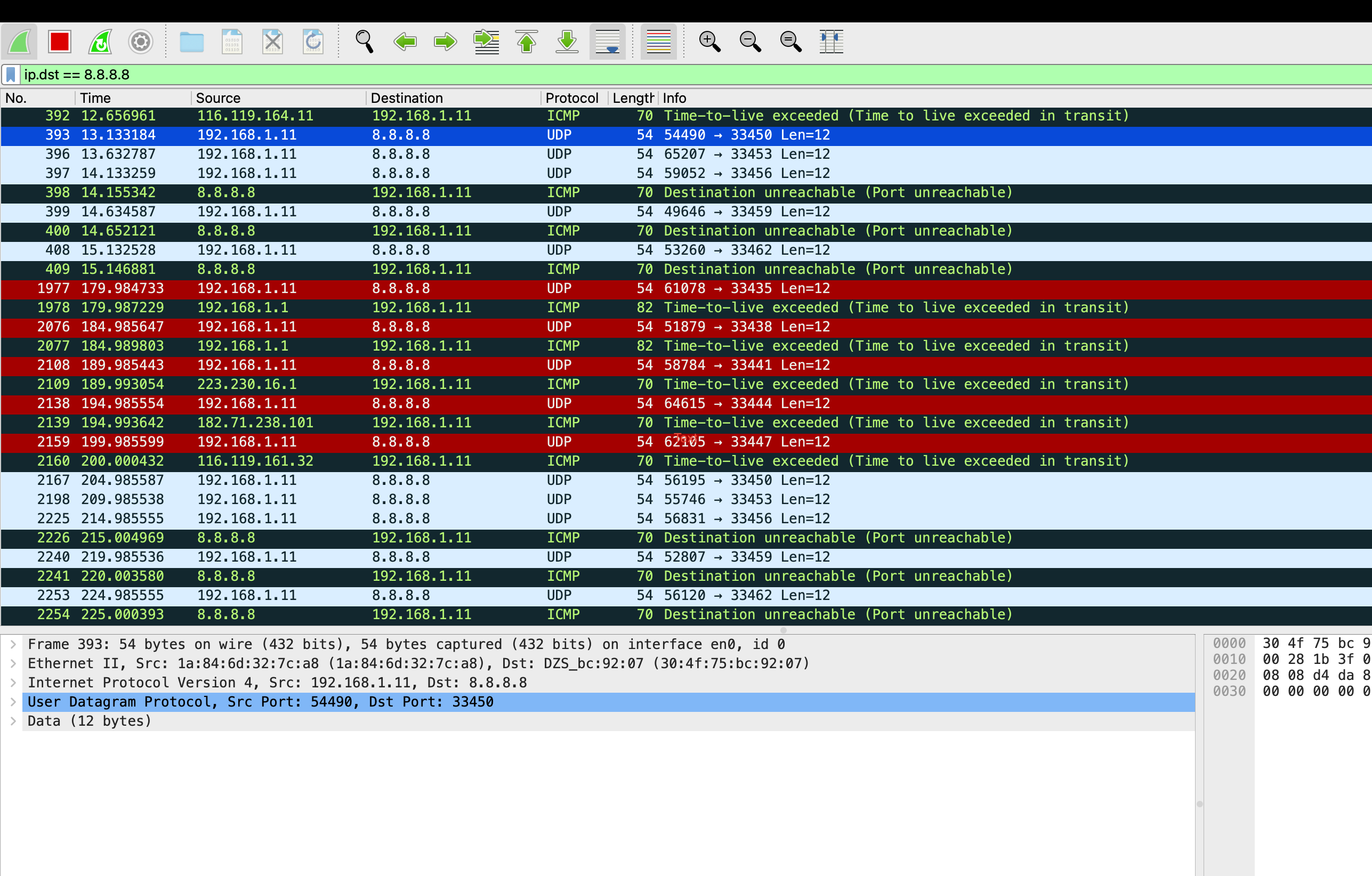Image resolution: width=1372 pixels, height=876 pixels.
Task: Jump to the last packet
Action: (567, 42)
